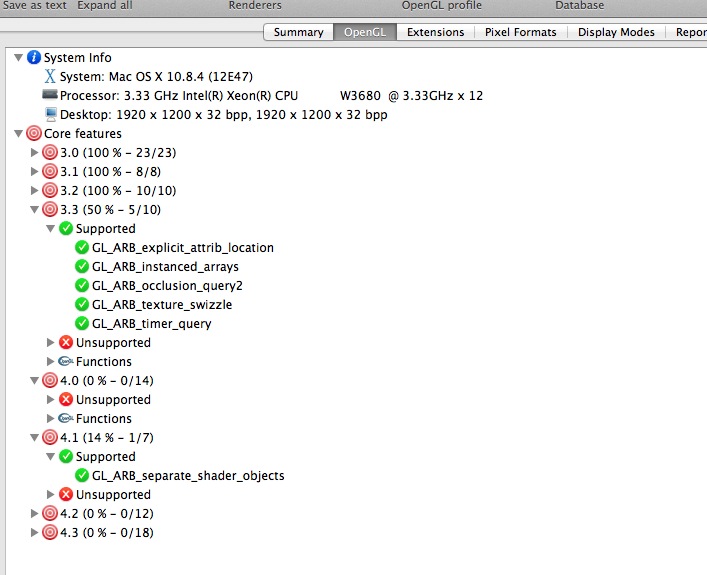Select the 4.2 (0 % – 0/12) row text
Screen dimensions: 707x575
[x=107, y=513]
